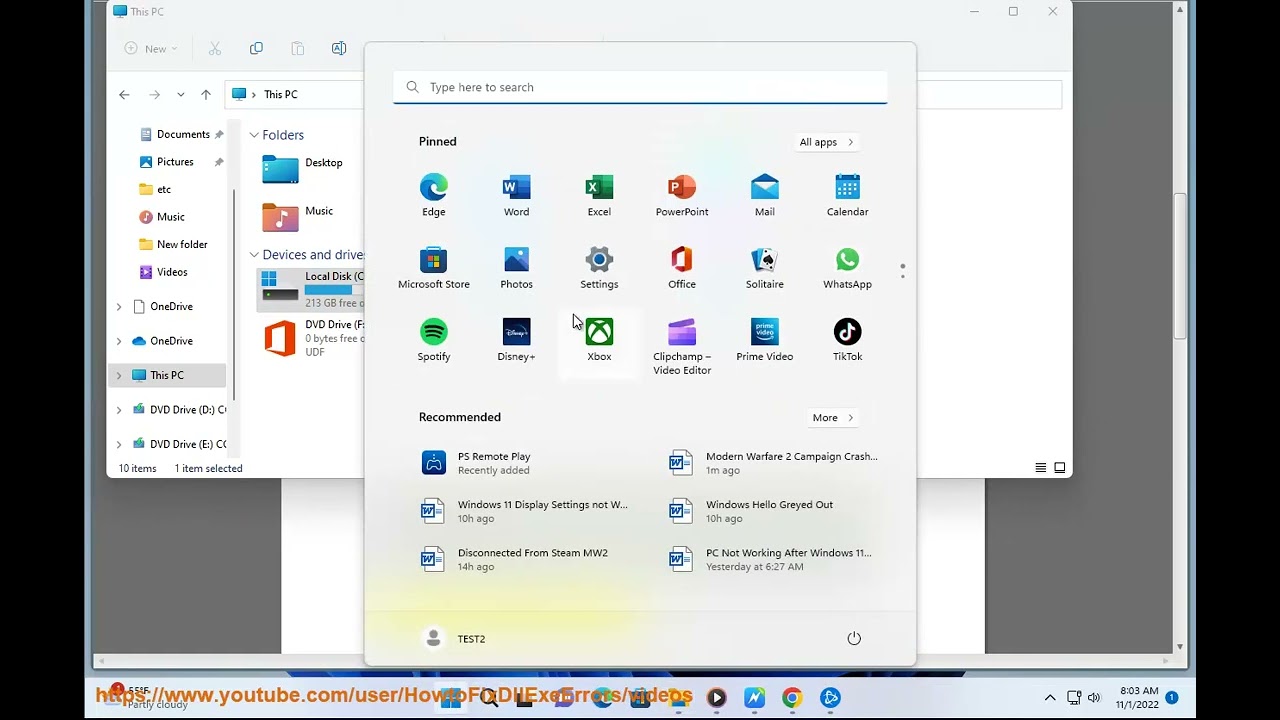Expand DVD Drive (D:) in navigation pane
This screenshot has width=1280, height=720.
(x=119, y=409)
